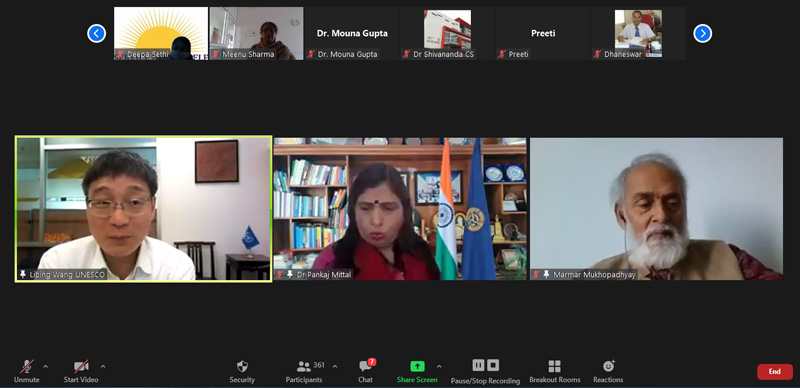The height and width of the screenshot is (388, 800).
Task: Select Dr. Mouna Gupta thumbnail tile
Action: [352, 33]
